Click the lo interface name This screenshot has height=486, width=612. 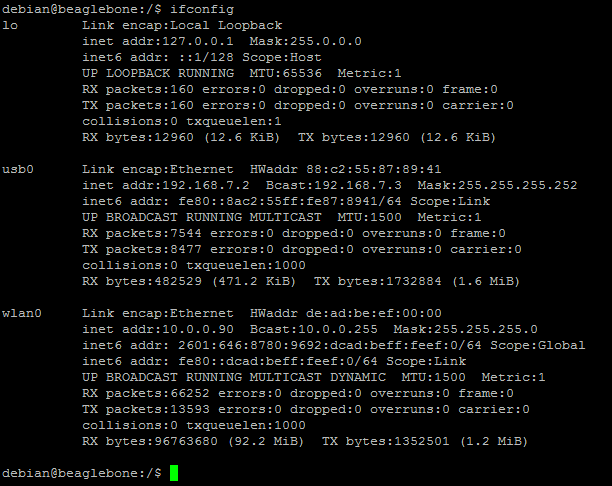[10, 25]
